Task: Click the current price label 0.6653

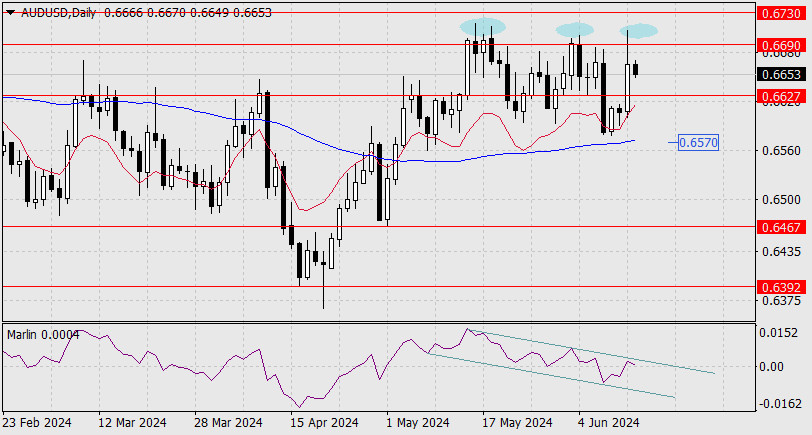Action: 782,74
